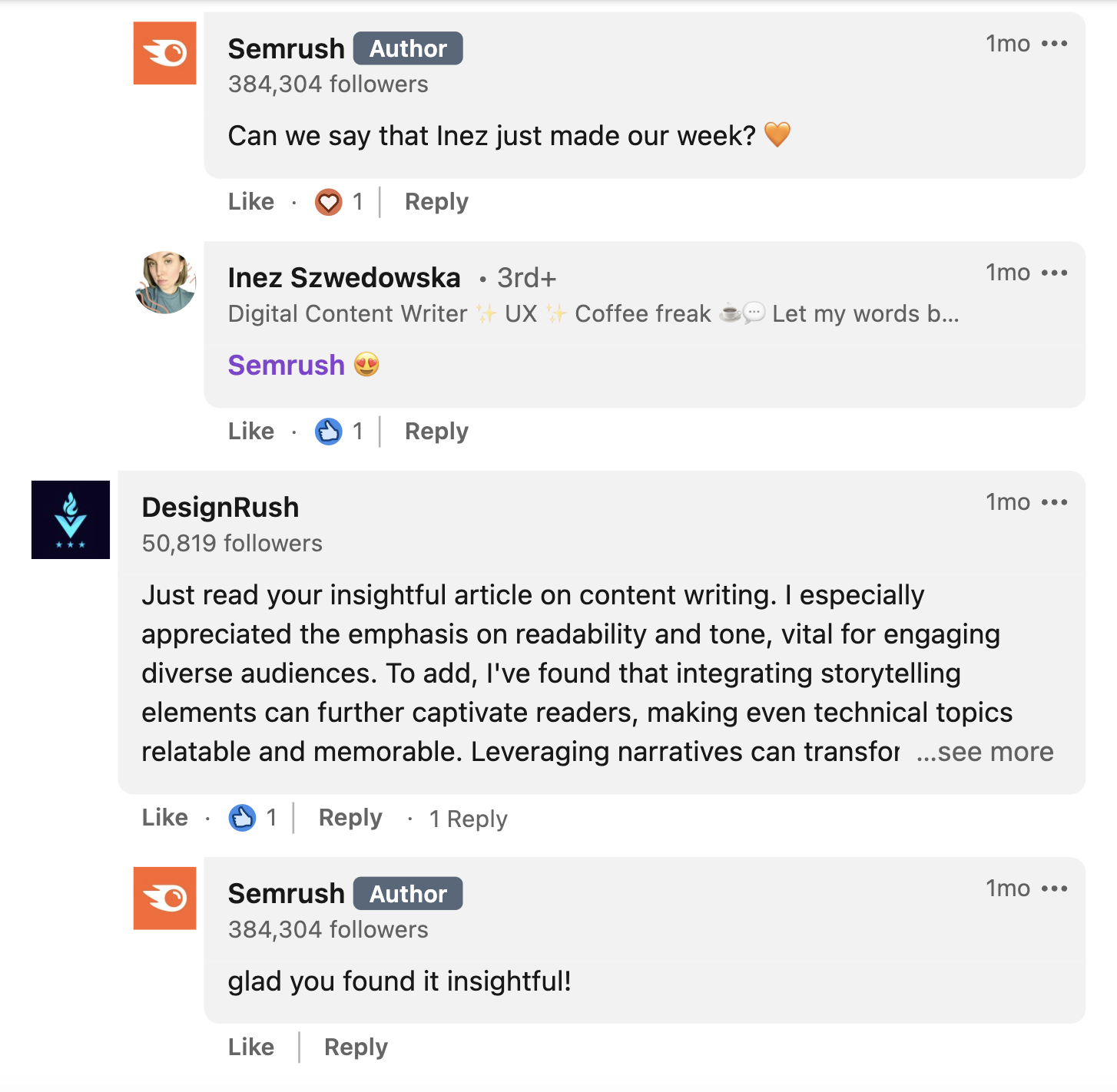
Task: Click the Author badge next to Semrush
Action: coord(407,48)
